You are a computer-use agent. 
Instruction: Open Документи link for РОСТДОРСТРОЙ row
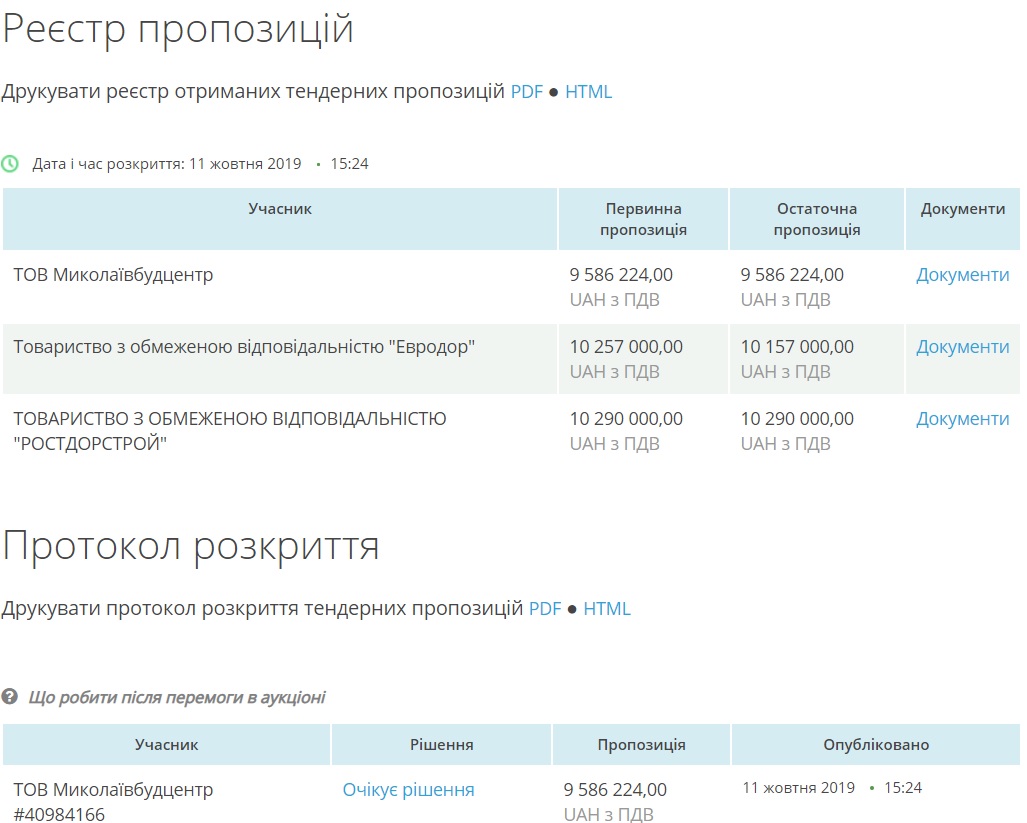click(962, 419)
